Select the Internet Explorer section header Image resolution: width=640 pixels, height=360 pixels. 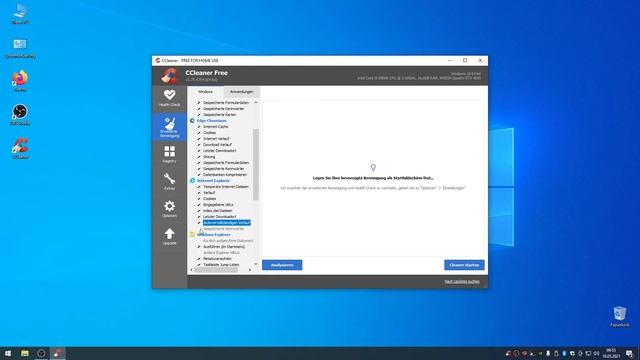(x=213, y=180)
